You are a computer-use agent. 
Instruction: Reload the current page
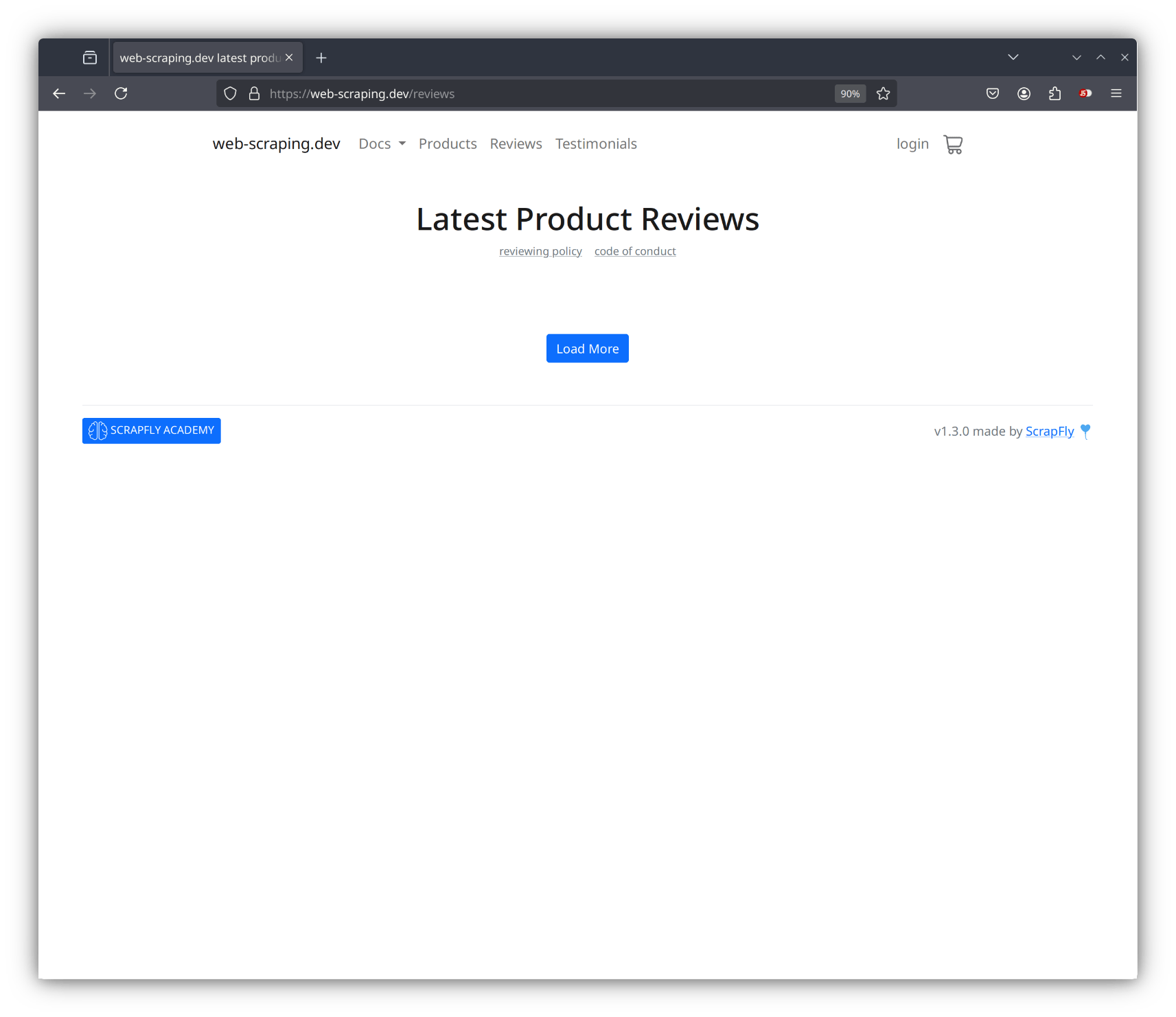(x=121, y=93)
